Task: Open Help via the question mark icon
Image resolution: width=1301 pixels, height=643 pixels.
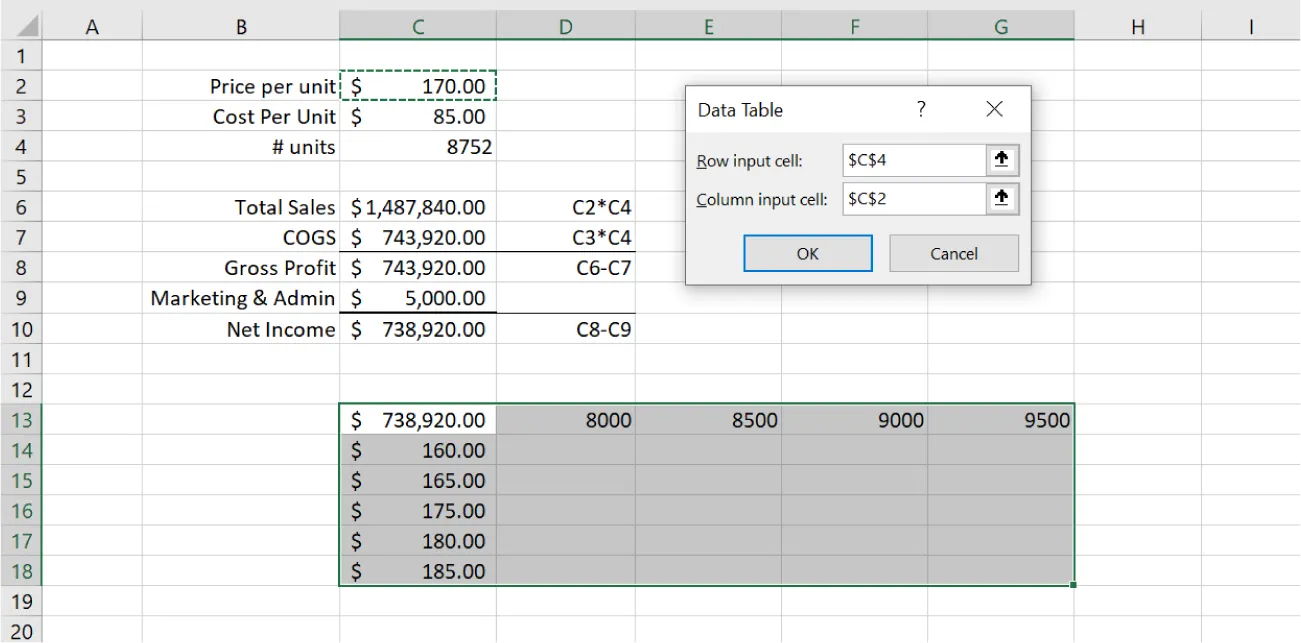Action: [x=920, y=110]
